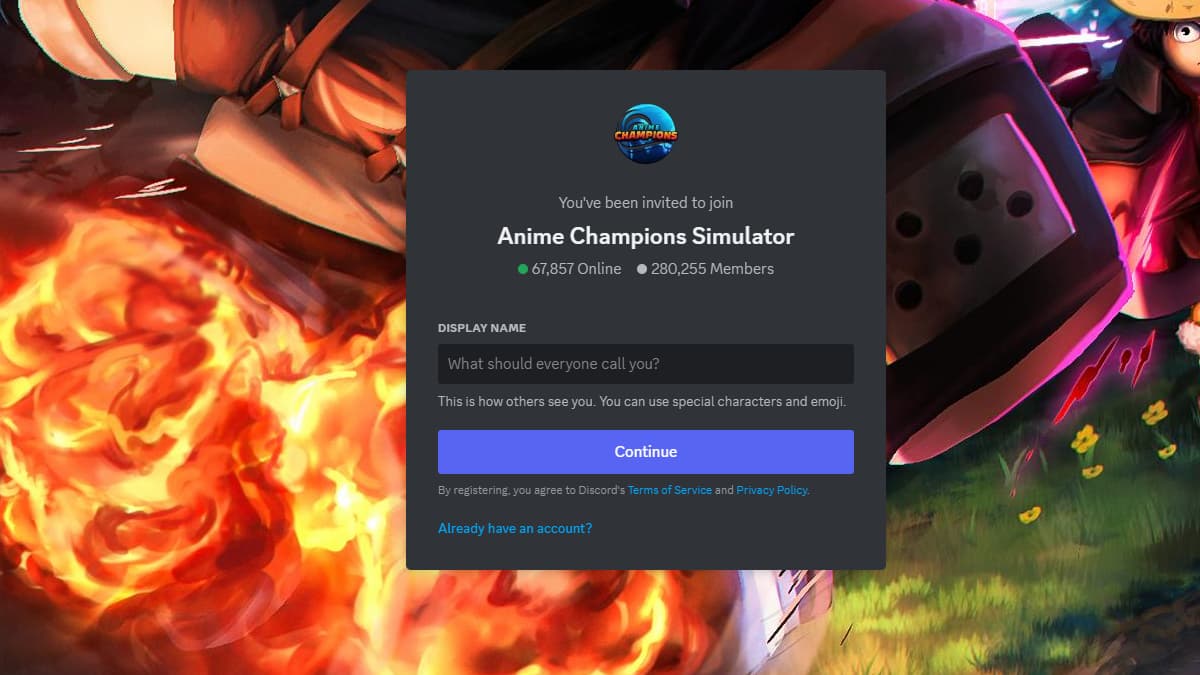The image size is (1200, 675).
Task: Click the gray members status dot
Action: tap(642, 269)
